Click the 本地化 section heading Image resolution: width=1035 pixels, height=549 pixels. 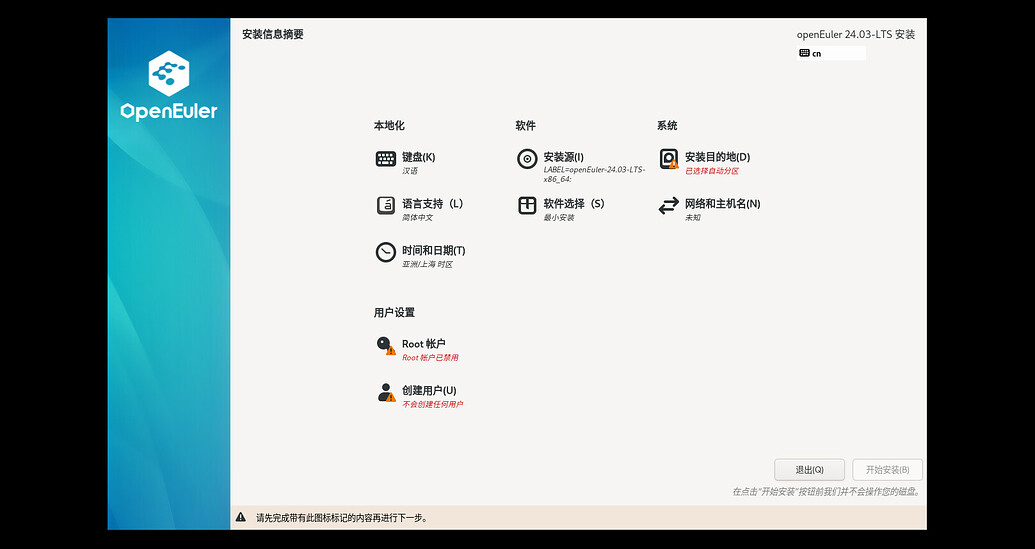point(389,125)
